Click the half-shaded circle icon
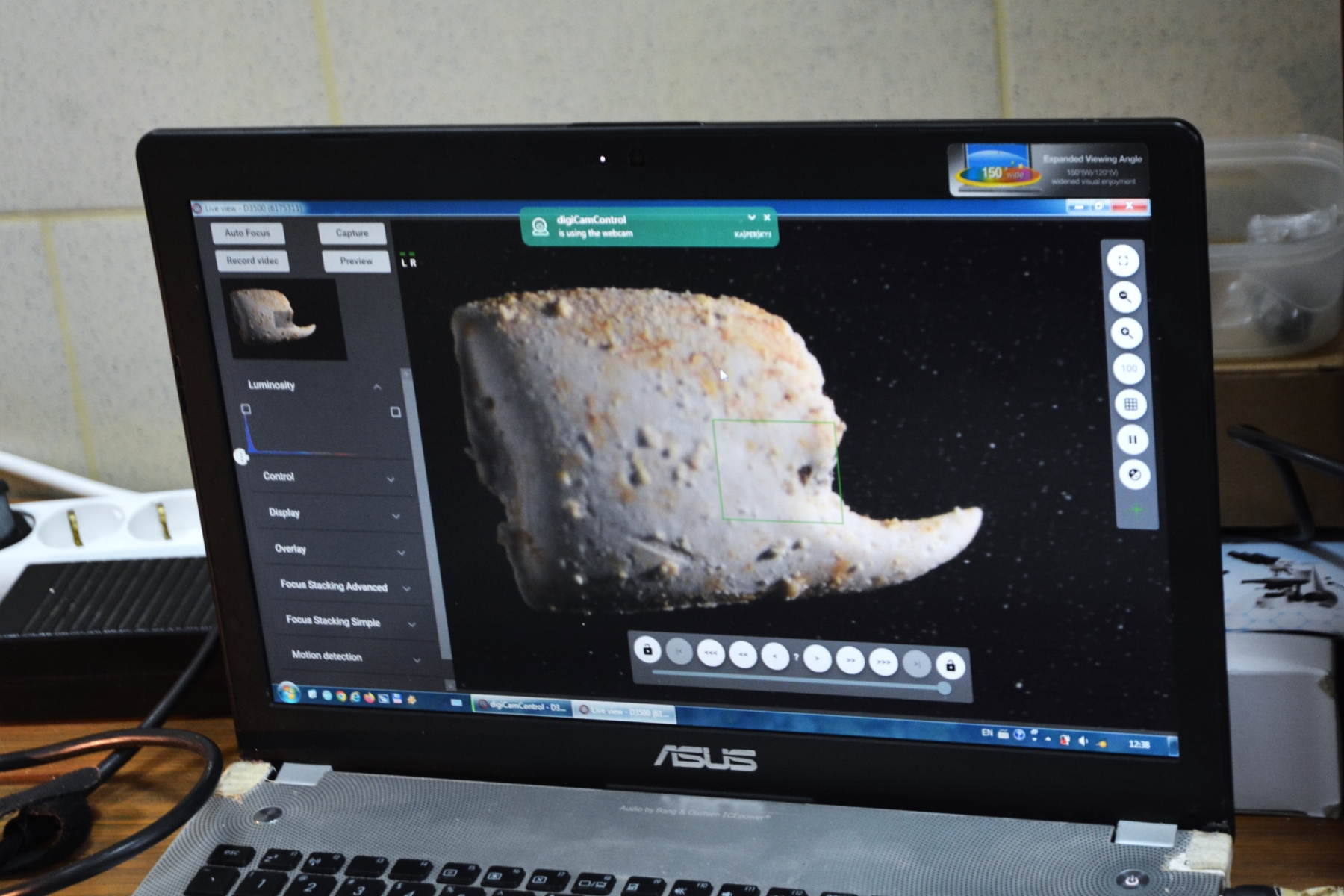The image size is (1344, 896). click(x=1135, y=475)
